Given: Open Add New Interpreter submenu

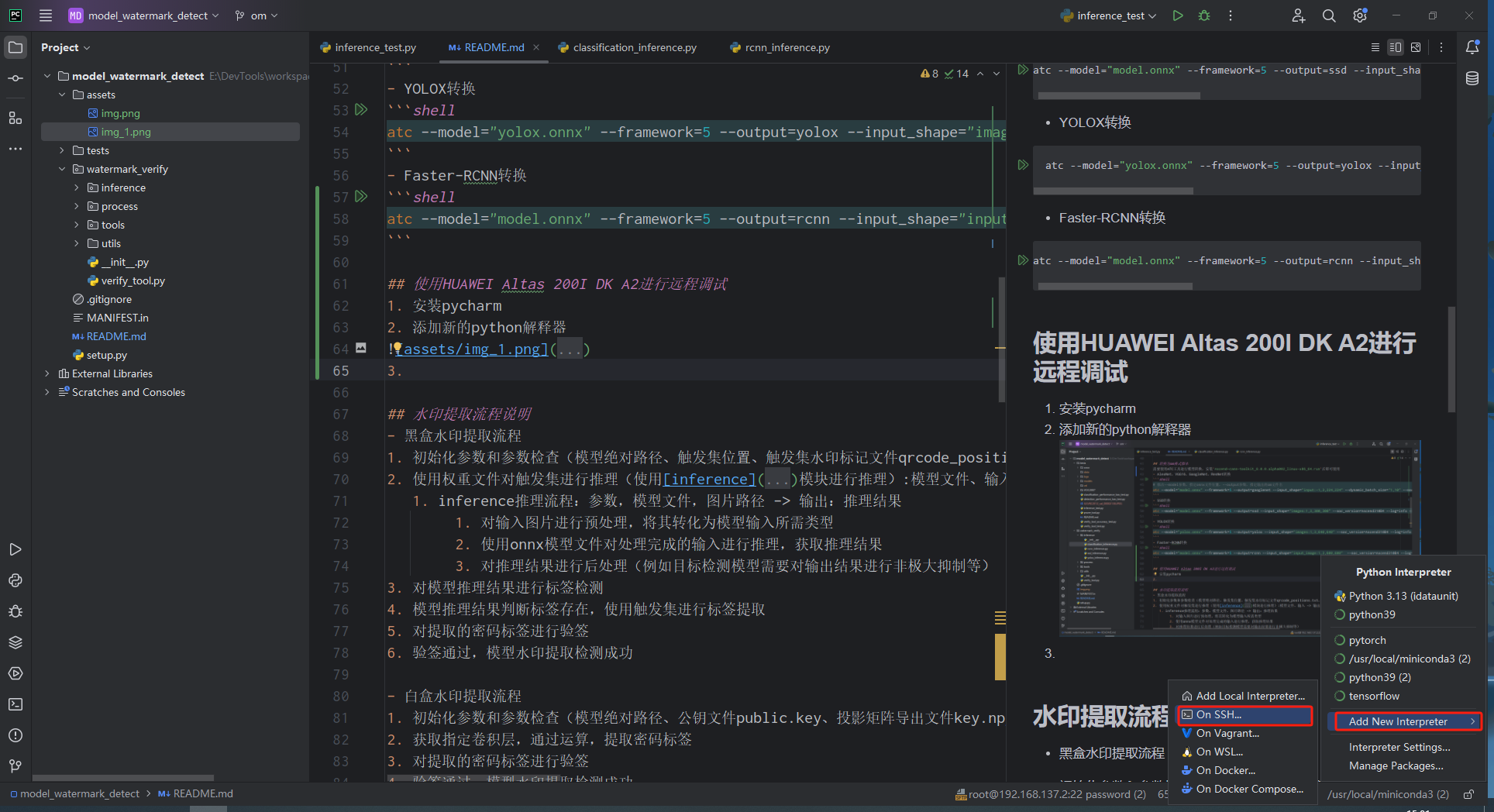Looking at the screenshot, I should [x=1404, y=721].
